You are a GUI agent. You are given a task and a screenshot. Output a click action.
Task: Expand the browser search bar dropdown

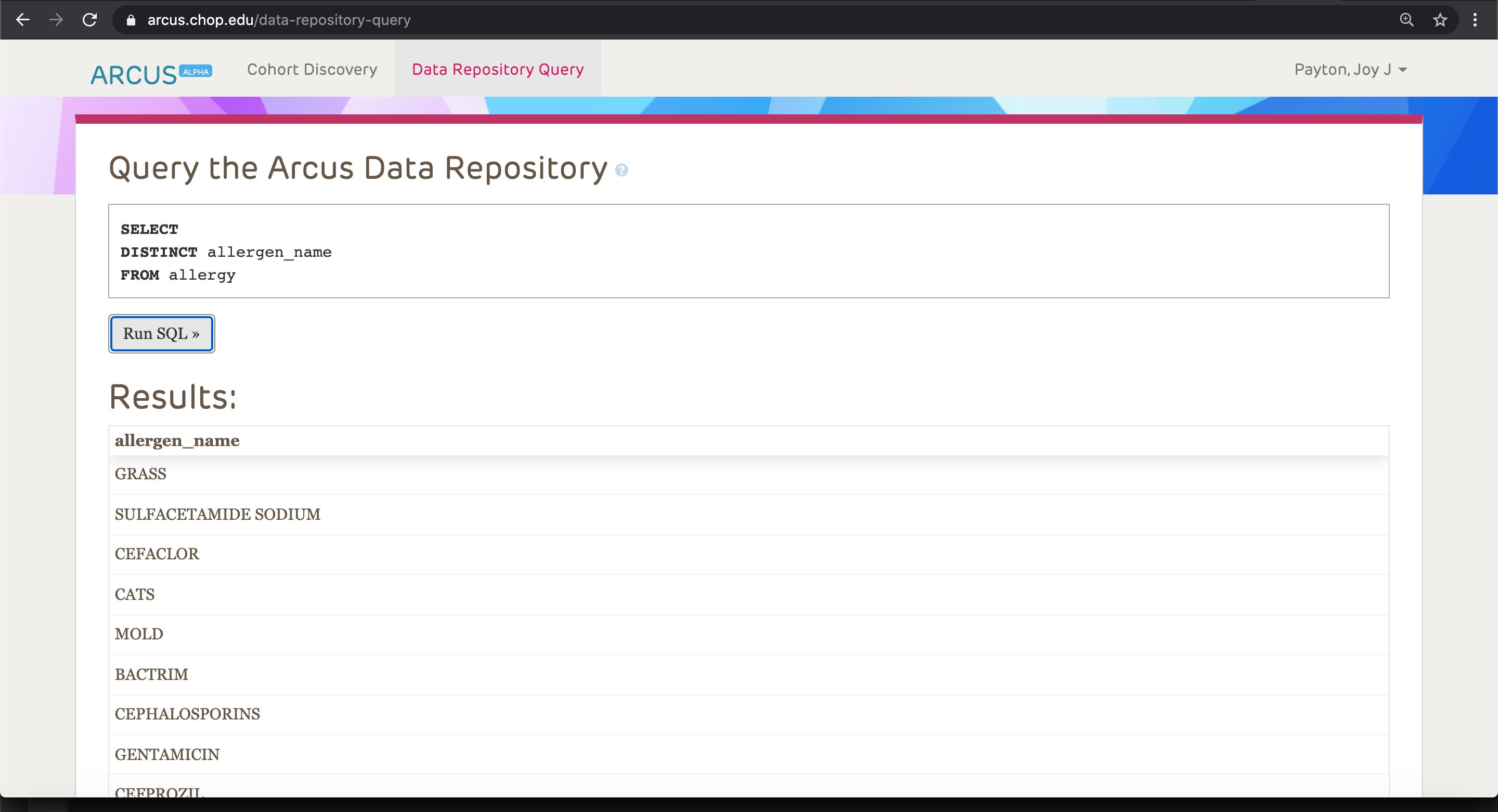point(1406,20)
